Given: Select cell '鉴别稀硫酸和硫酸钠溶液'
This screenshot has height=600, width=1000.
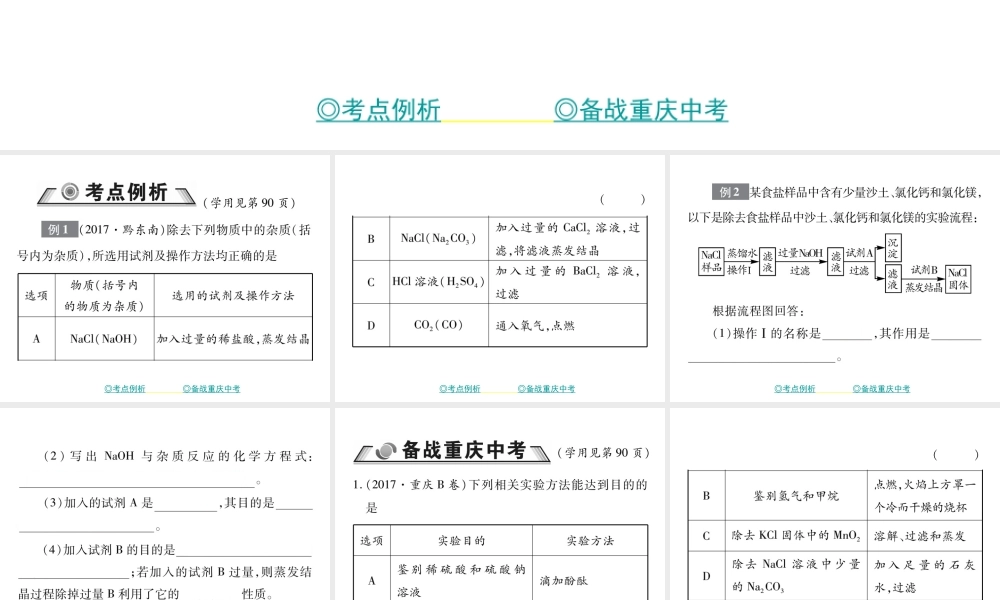Looking at the screenshot, I should (462, 580).
